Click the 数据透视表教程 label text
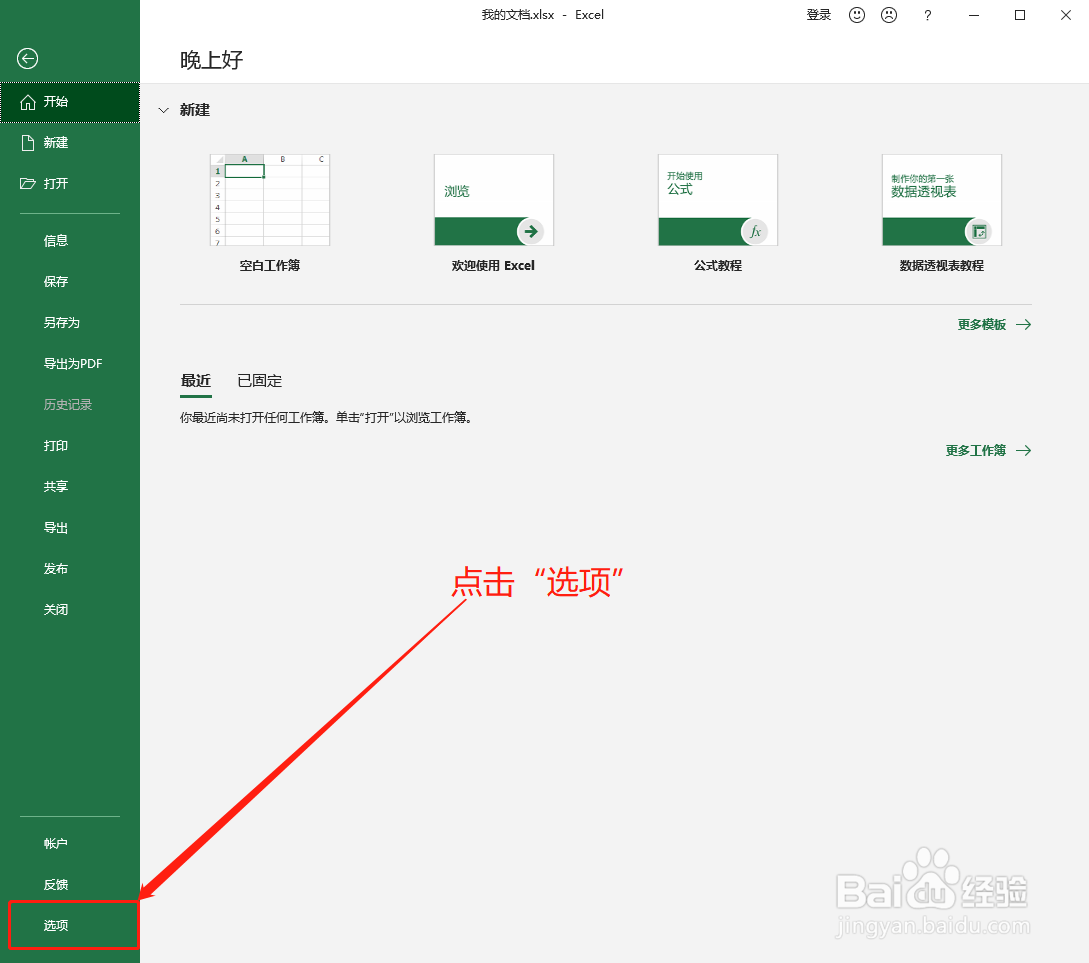Viewport: 1089px width, 963px height. pyautogui.click(x=942, y=266)
